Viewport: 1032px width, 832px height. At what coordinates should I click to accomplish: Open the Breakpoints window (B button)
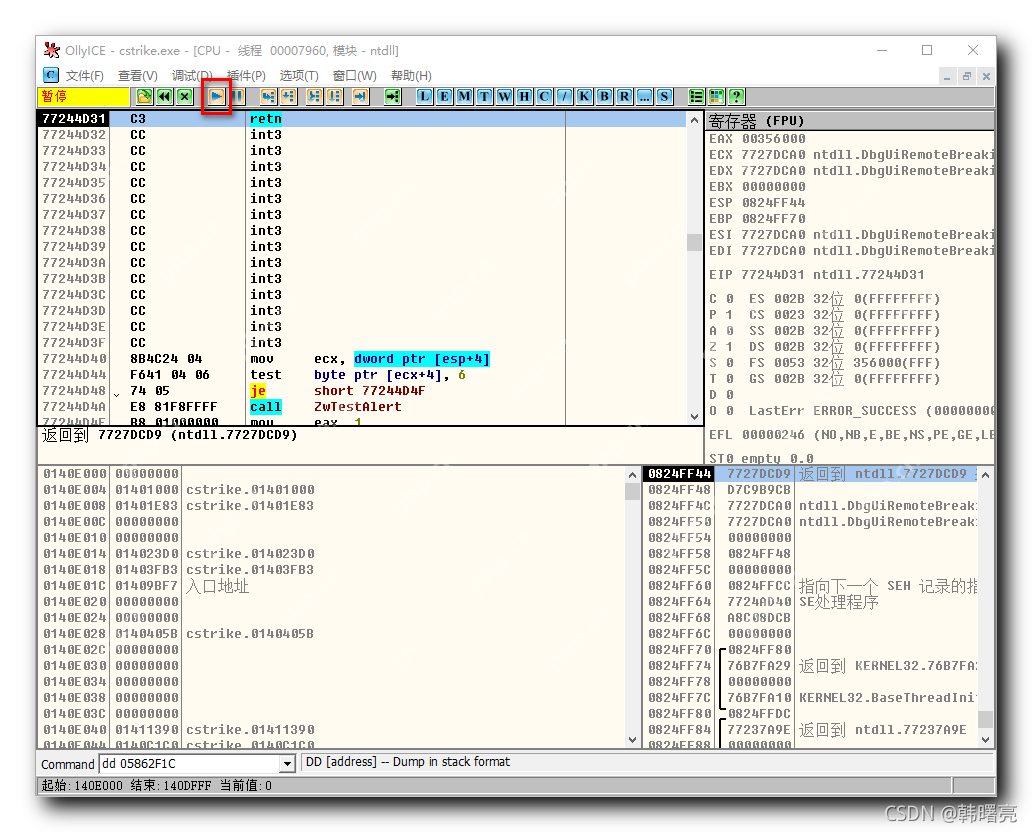point(604,97)
